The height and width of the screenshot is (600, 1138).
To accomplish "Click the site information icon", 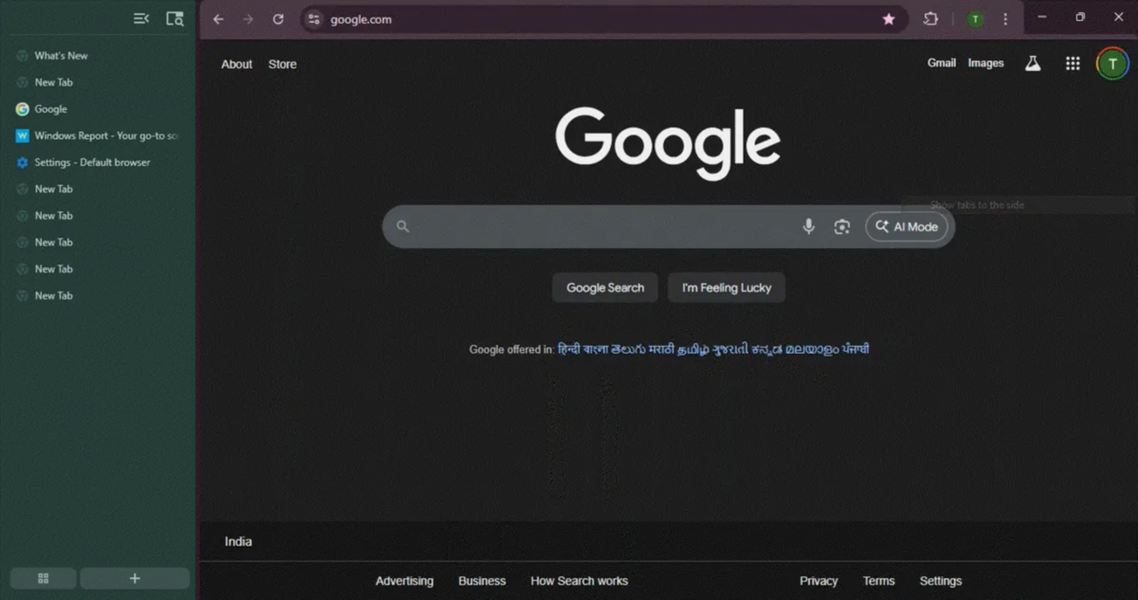I will [x=314, y=19].
